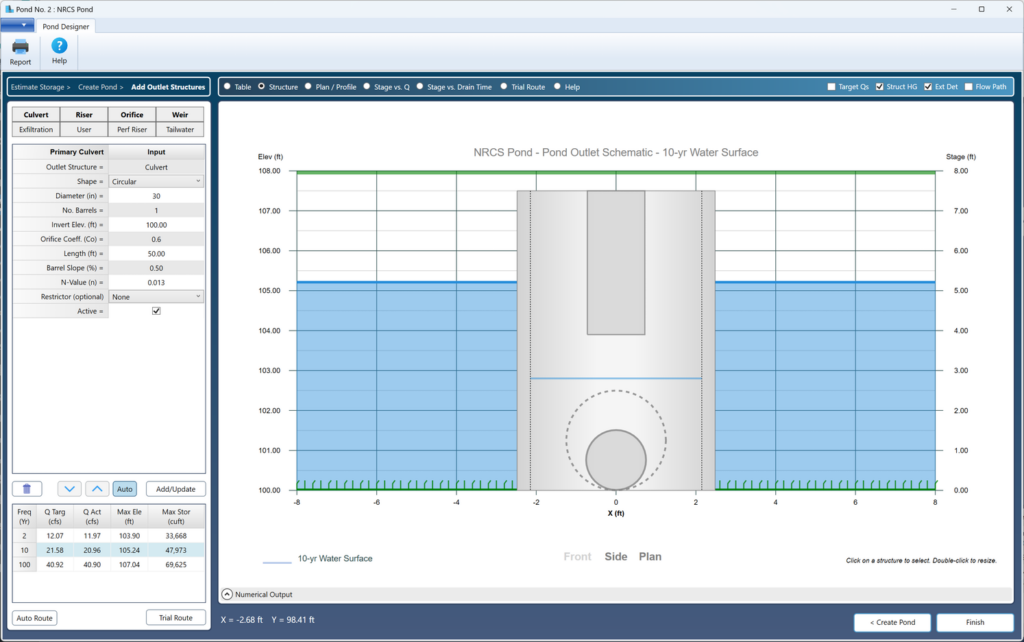Open the Restrictor dropdown set to None
The image size is (1024, 642).
pos(156,297)
